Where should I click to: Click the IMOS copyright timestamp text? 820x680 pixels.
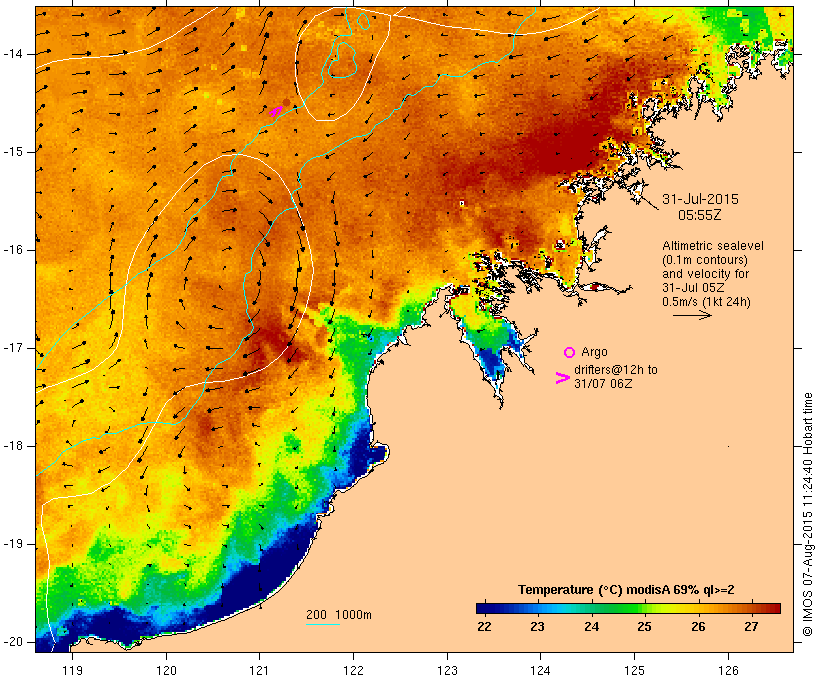pyautogui.click(x=808, y=514)
